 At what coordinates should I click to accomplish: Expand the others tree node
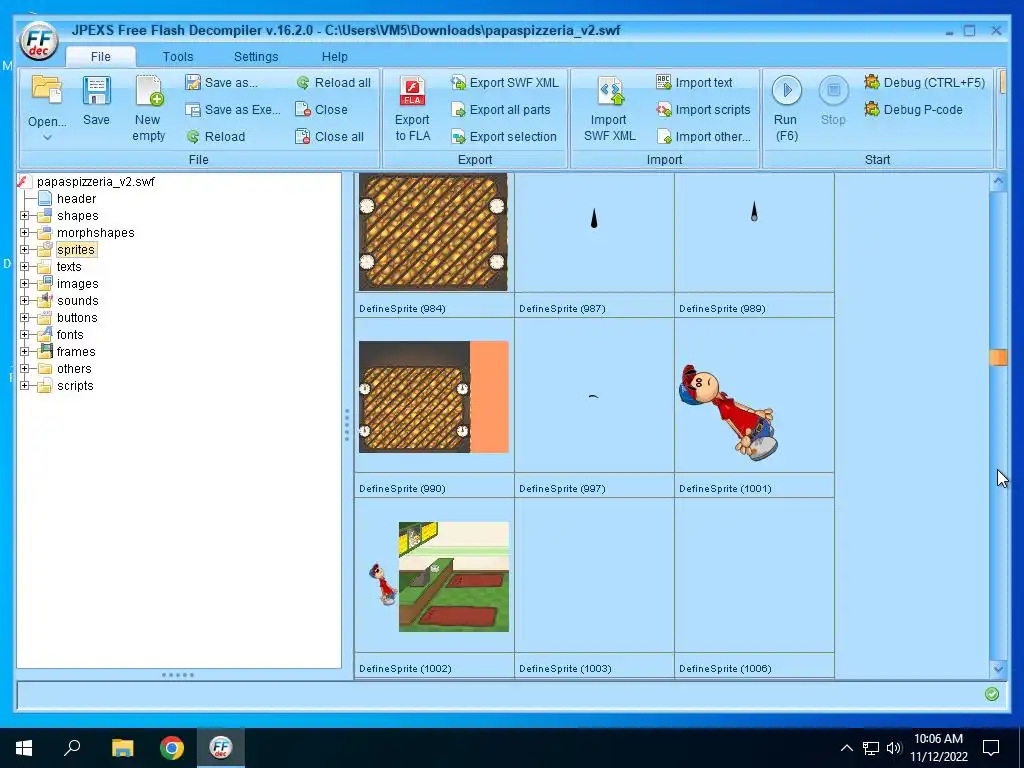[x=24, y=368]
